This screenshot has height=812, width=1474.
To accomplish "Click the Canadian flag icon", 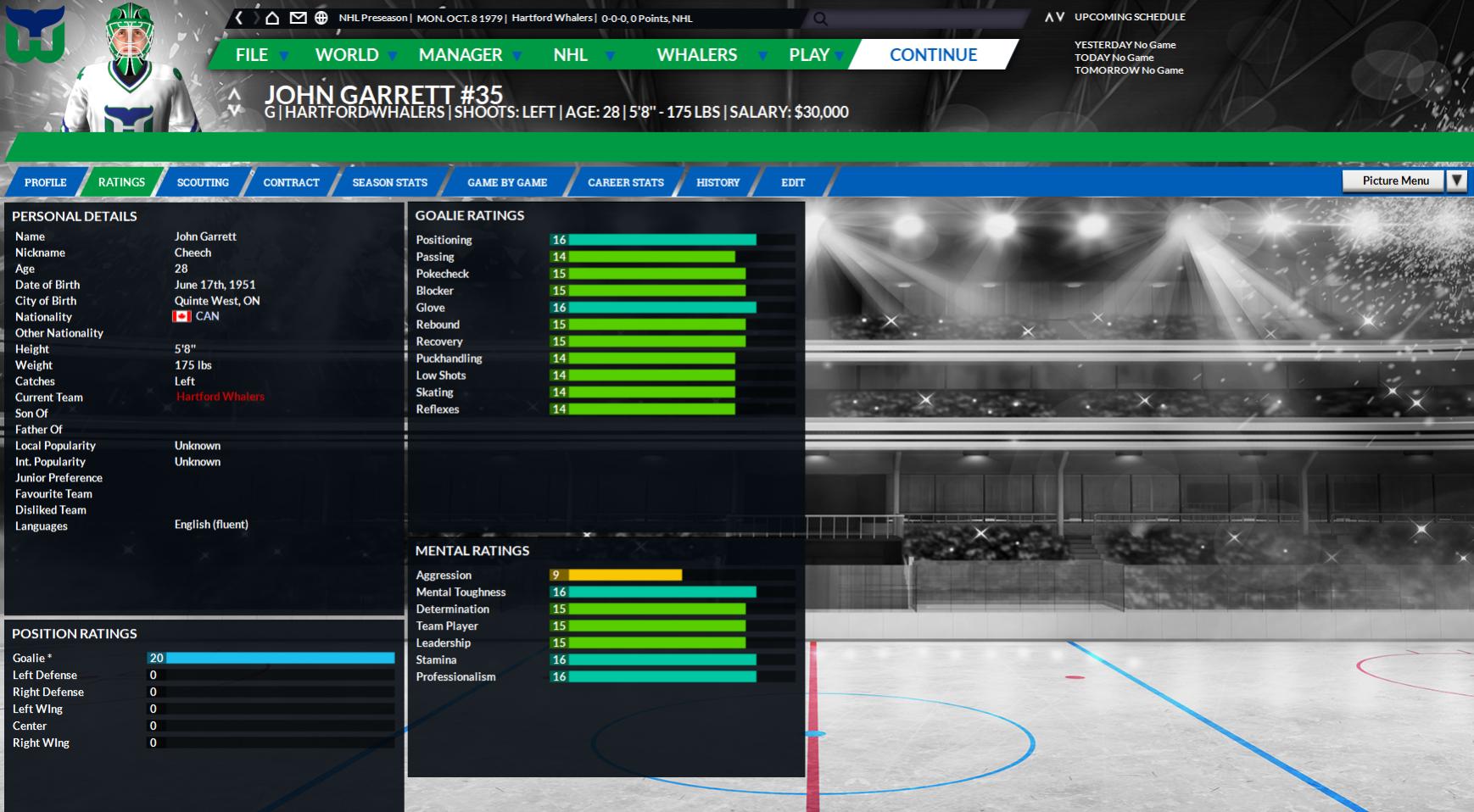I will click(181, 316).
